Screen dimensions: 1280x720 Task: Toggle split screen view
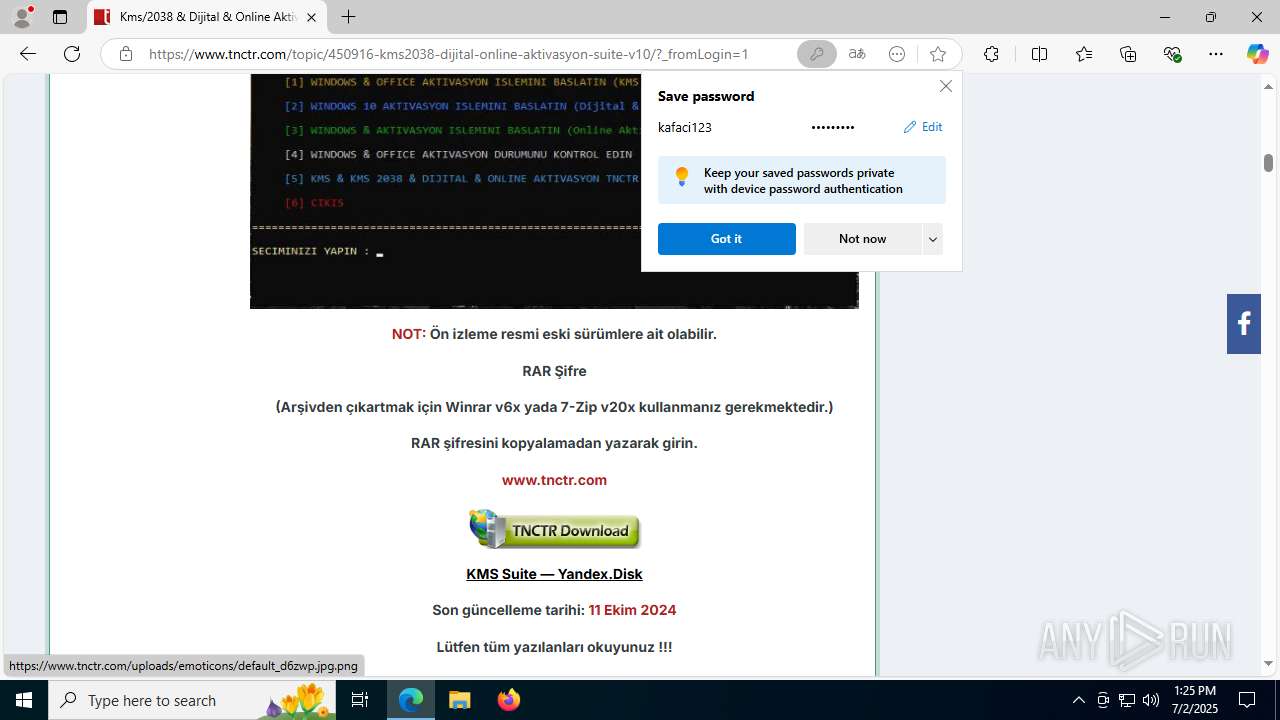(1039, 54)
